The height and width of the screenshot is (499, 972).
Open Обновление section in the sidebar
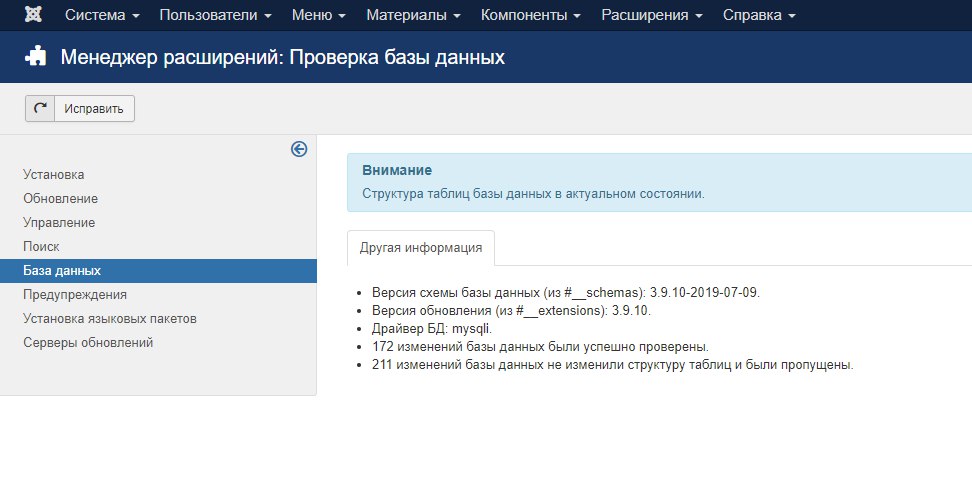tap(60, 198)
